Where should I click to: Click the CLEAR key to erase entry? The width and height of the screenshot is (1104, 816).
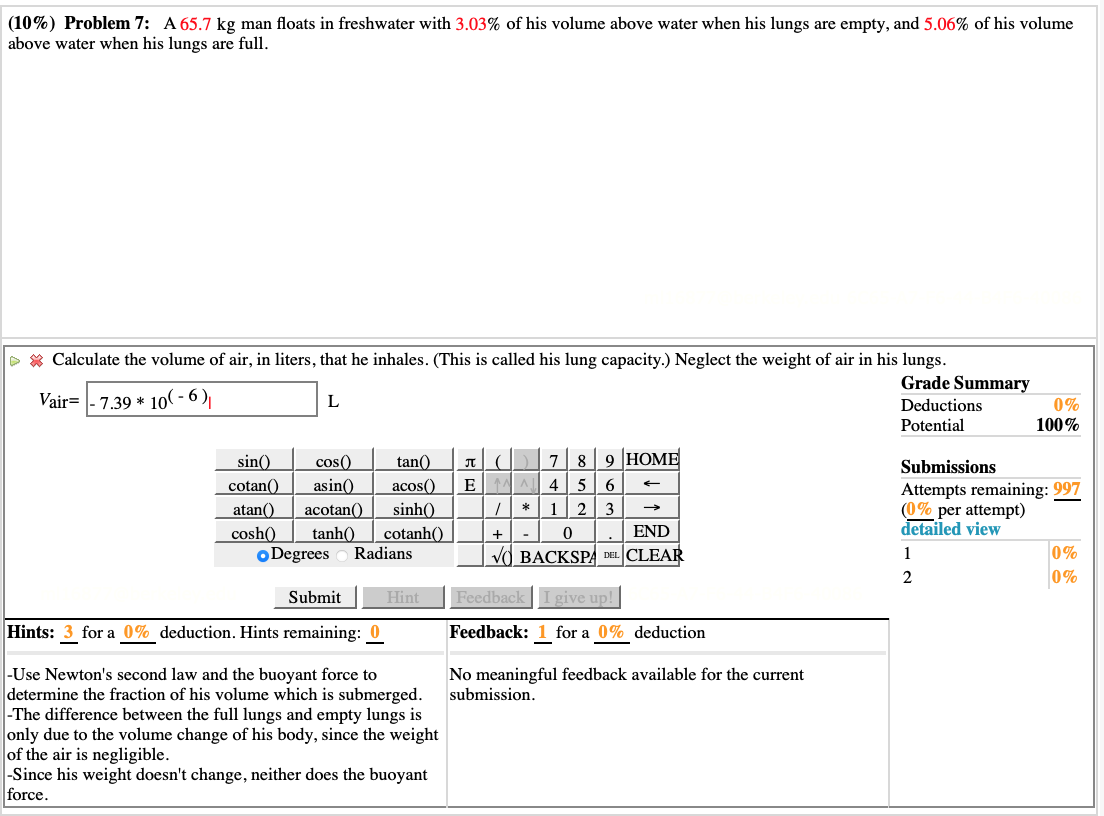pos(657,554)
